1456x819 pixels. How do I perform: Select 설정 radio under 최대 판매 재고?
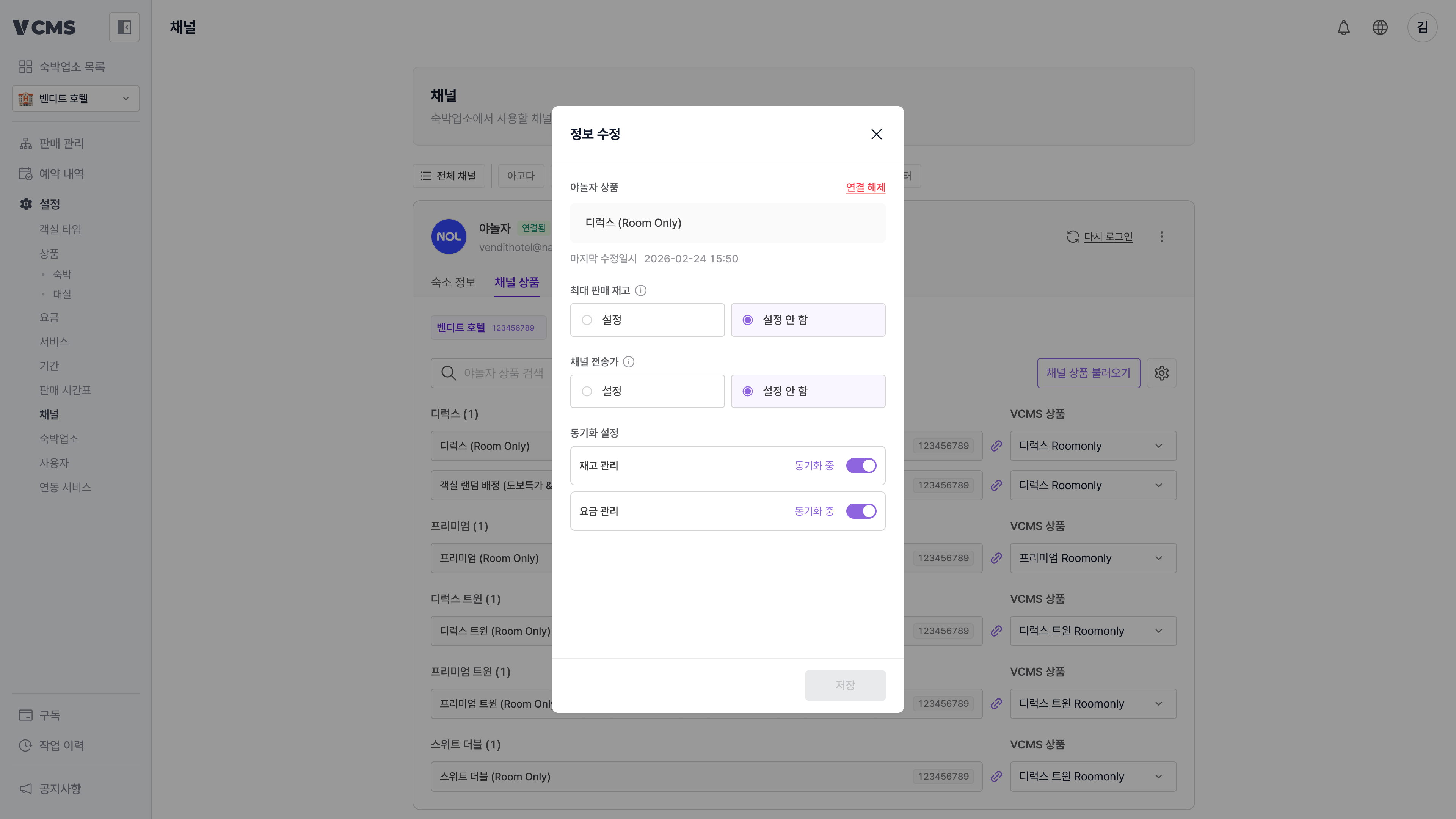coord(647,320)
